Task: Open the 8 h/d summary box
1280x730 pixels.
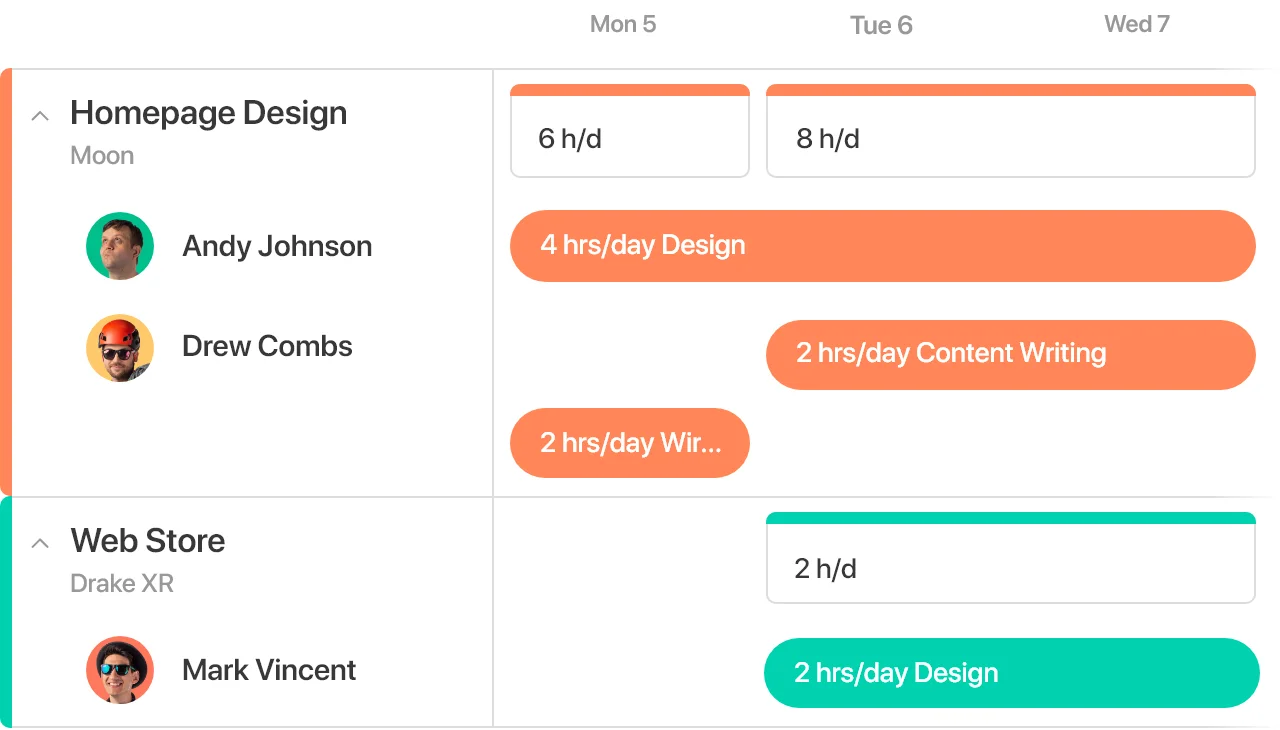Action: pyautogui.click(x=1011, y=131)
